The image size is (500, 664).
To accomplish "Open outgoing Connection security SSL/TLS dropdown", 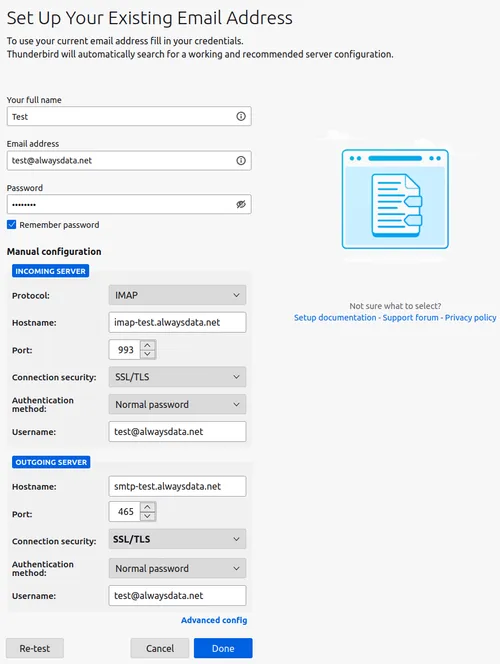I will [177, 539].
